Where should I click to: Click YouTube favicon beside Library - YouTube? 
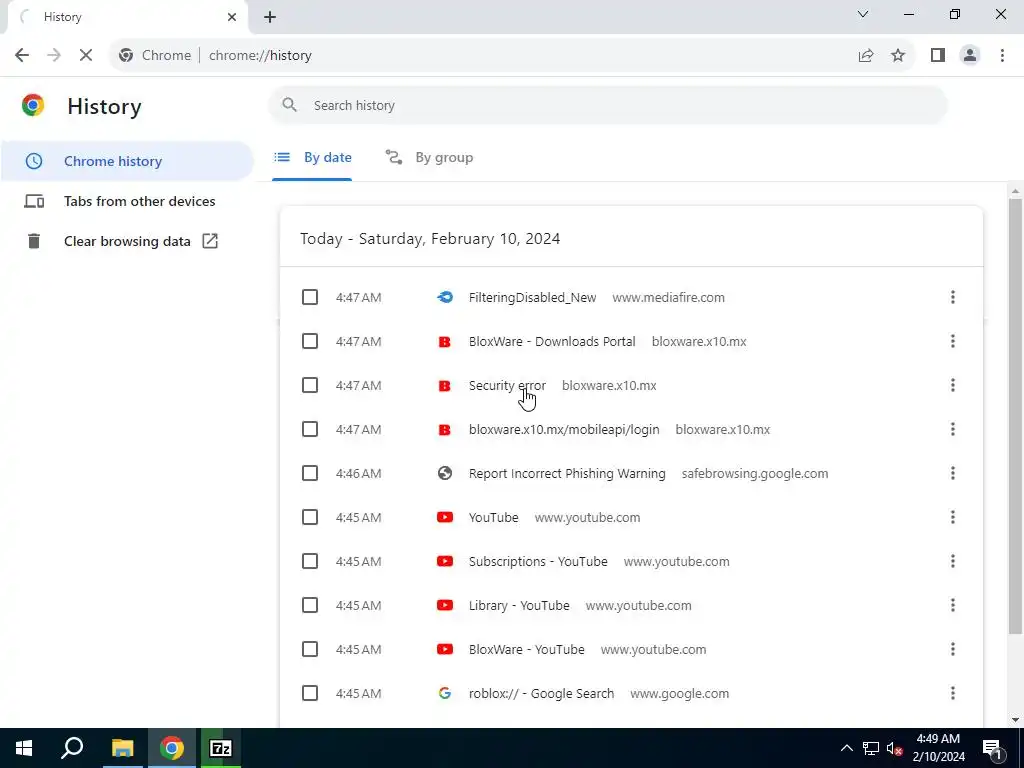[x=445, y=605]
